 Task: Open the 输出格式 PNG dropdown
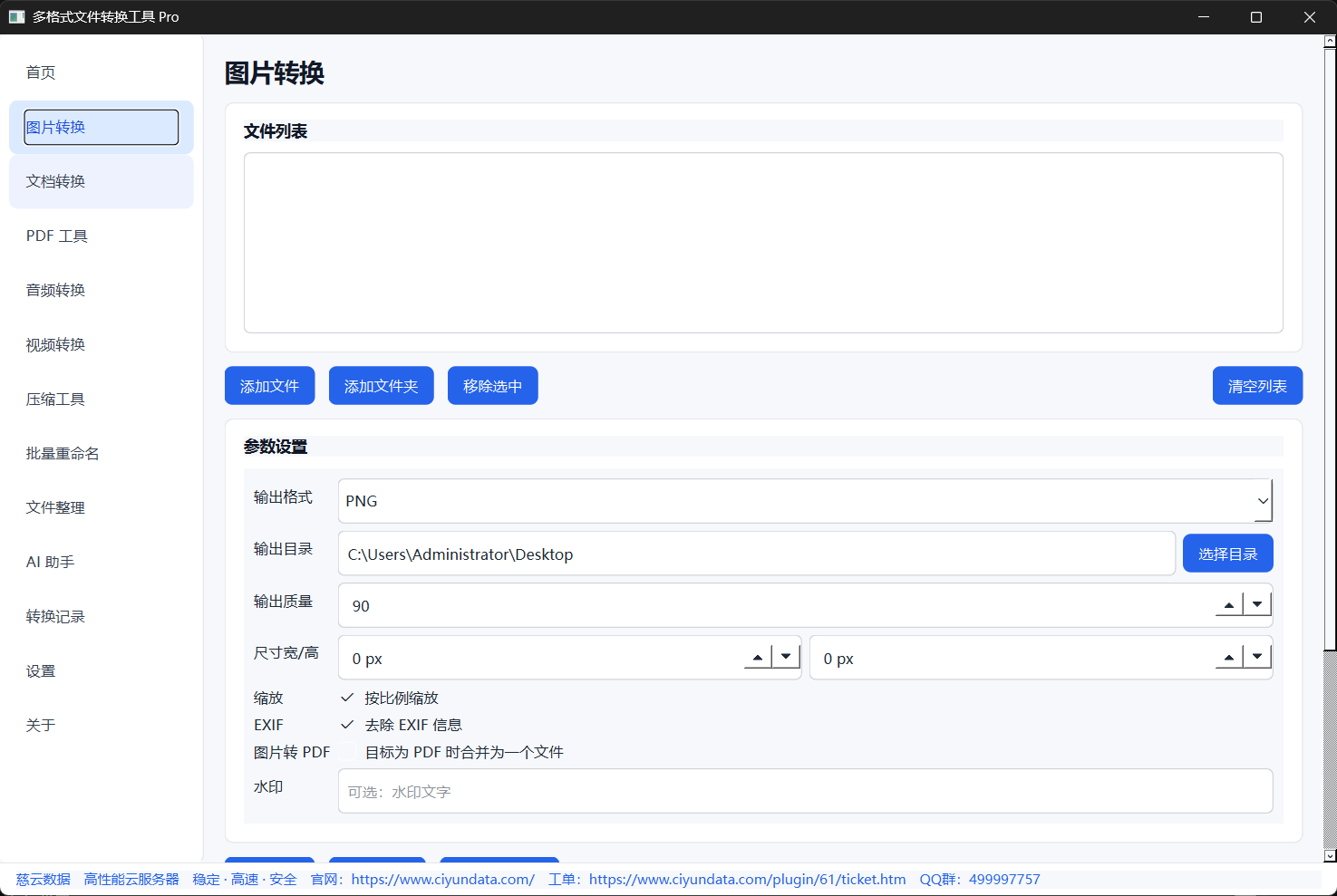coord(805,501)
